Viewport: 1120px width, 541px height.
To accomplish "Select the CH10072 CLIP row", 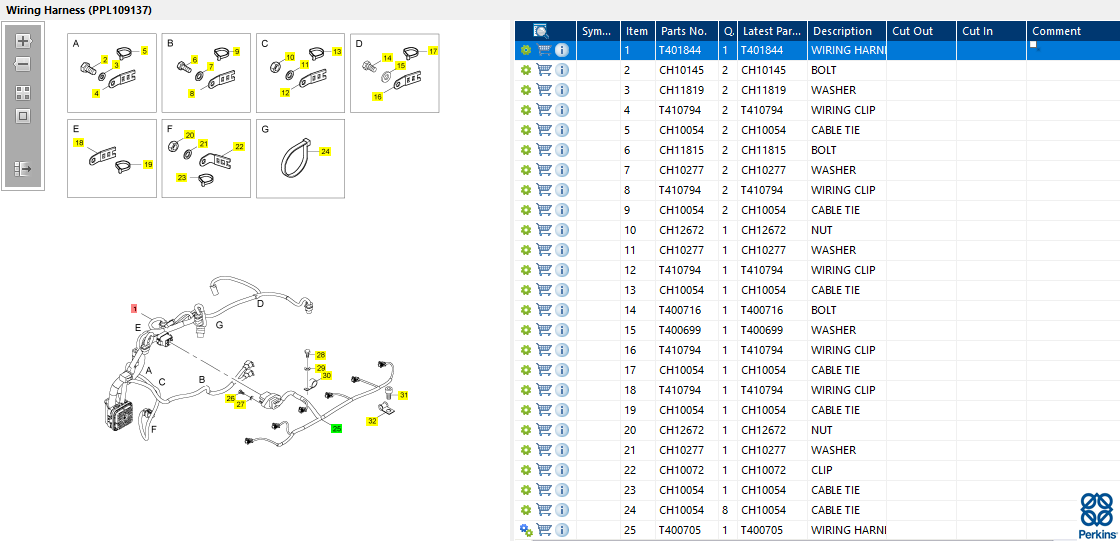I will [x=817, y=470].
